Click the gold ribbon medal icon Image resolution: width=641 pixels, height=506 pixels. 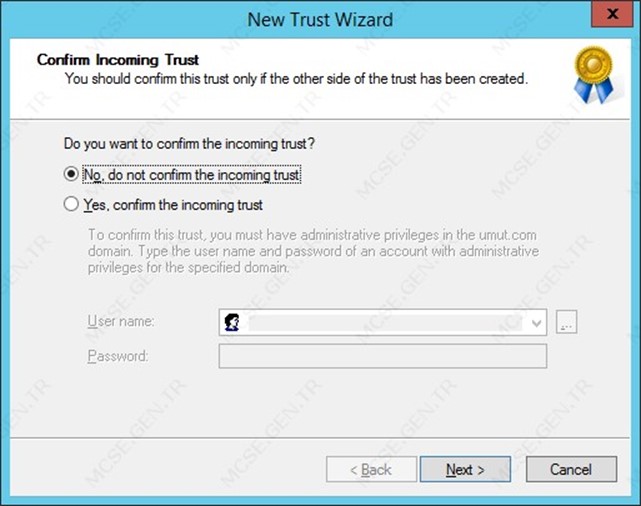coord(594,74)
